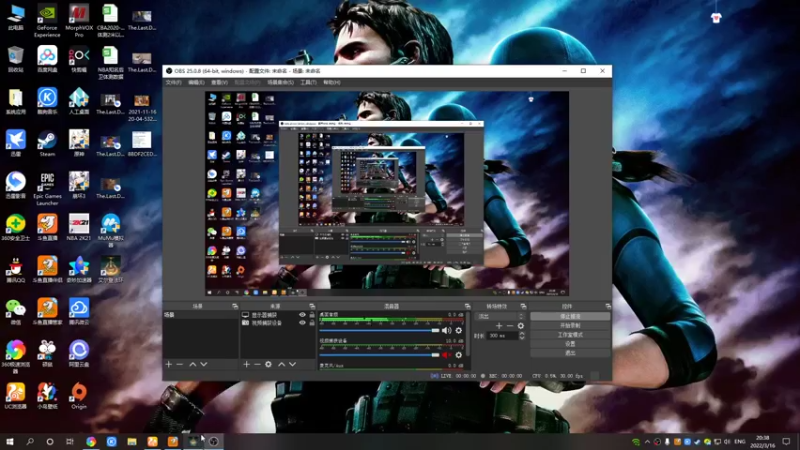Screen dimensions: 800x450
Task: Open Edit menu in OBS
Action: click(x=196, y=82)
